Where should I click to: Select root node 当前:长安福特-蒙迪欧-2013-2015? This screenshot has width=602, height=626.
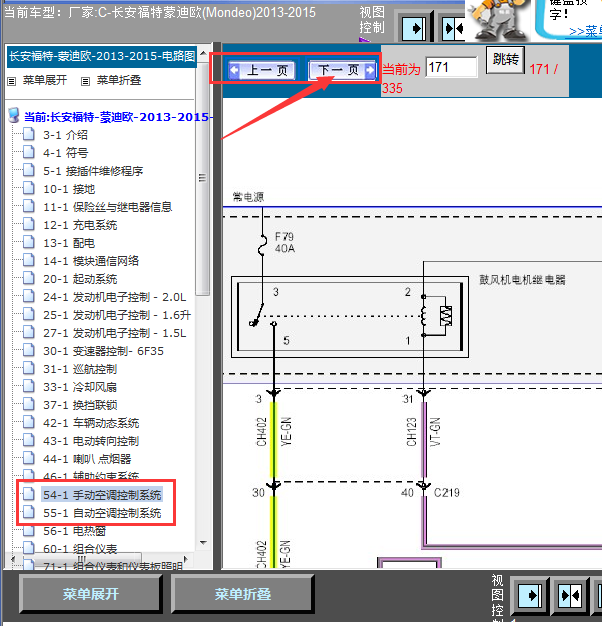point(118,117)
